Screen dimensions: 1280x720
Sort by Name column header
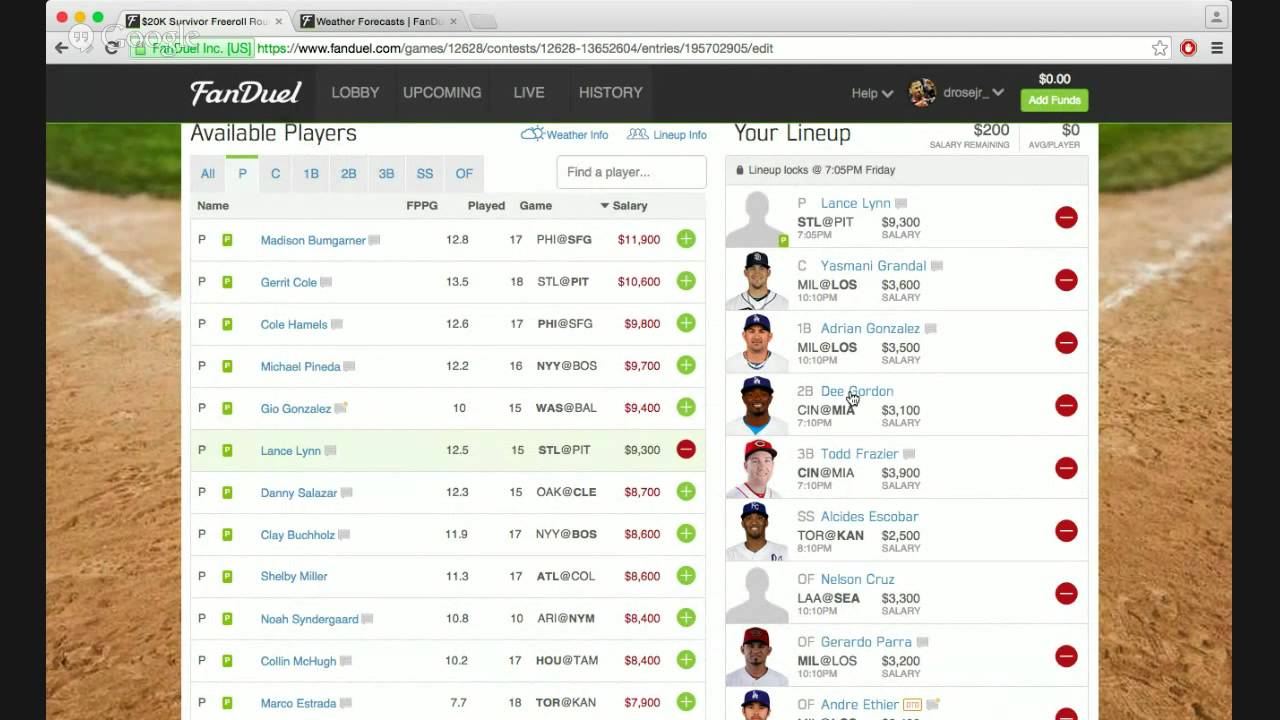pyautogui.click(x=213, y=205)
